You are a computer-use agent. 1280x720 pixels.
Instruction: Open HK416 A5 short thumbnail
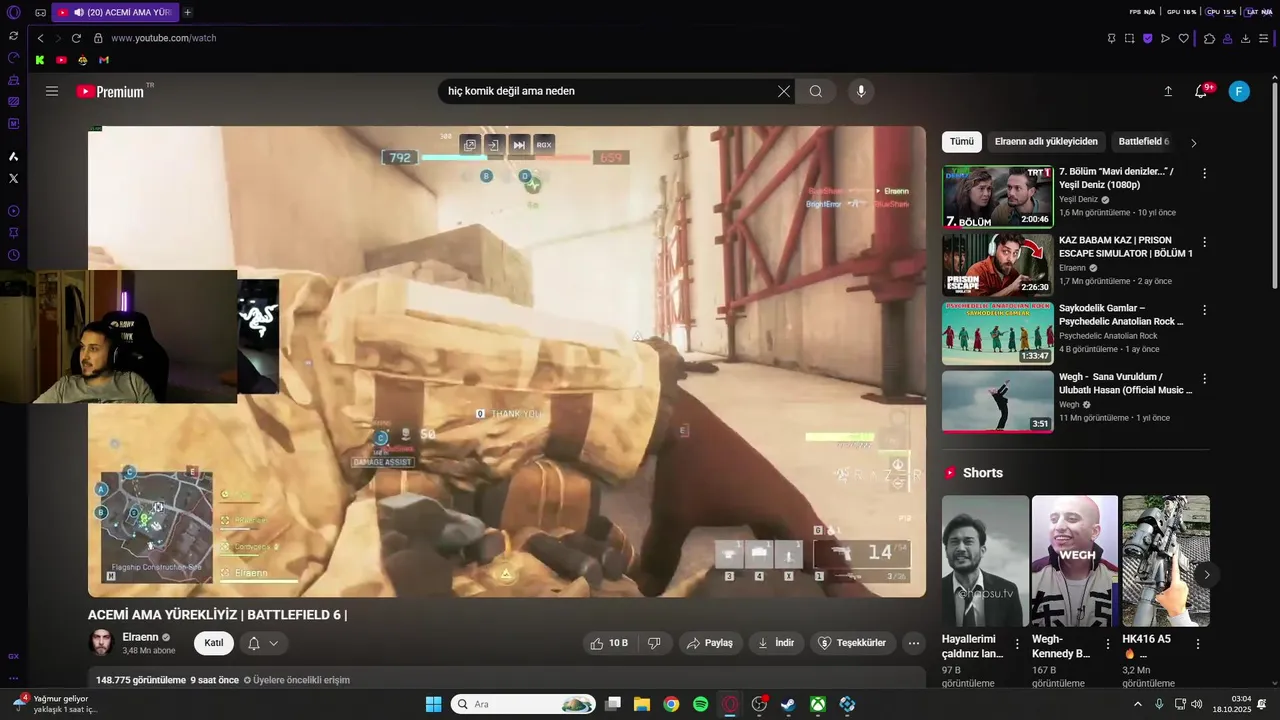pyautogui.click(x=1166, y=561)
